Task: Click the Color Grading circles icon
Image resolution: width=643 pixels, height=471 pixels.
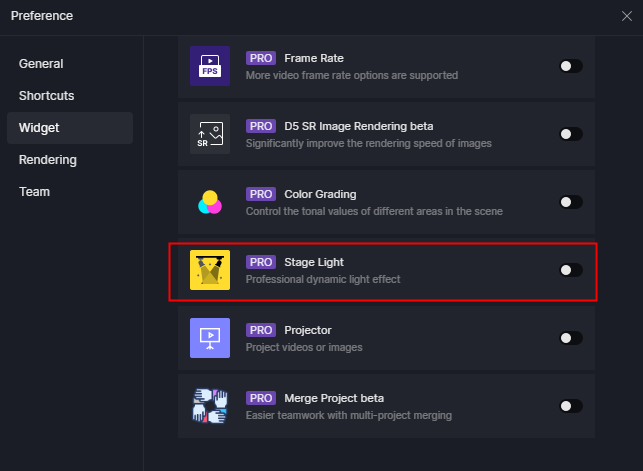Action: pyautogui.click(x=210, y=202)
